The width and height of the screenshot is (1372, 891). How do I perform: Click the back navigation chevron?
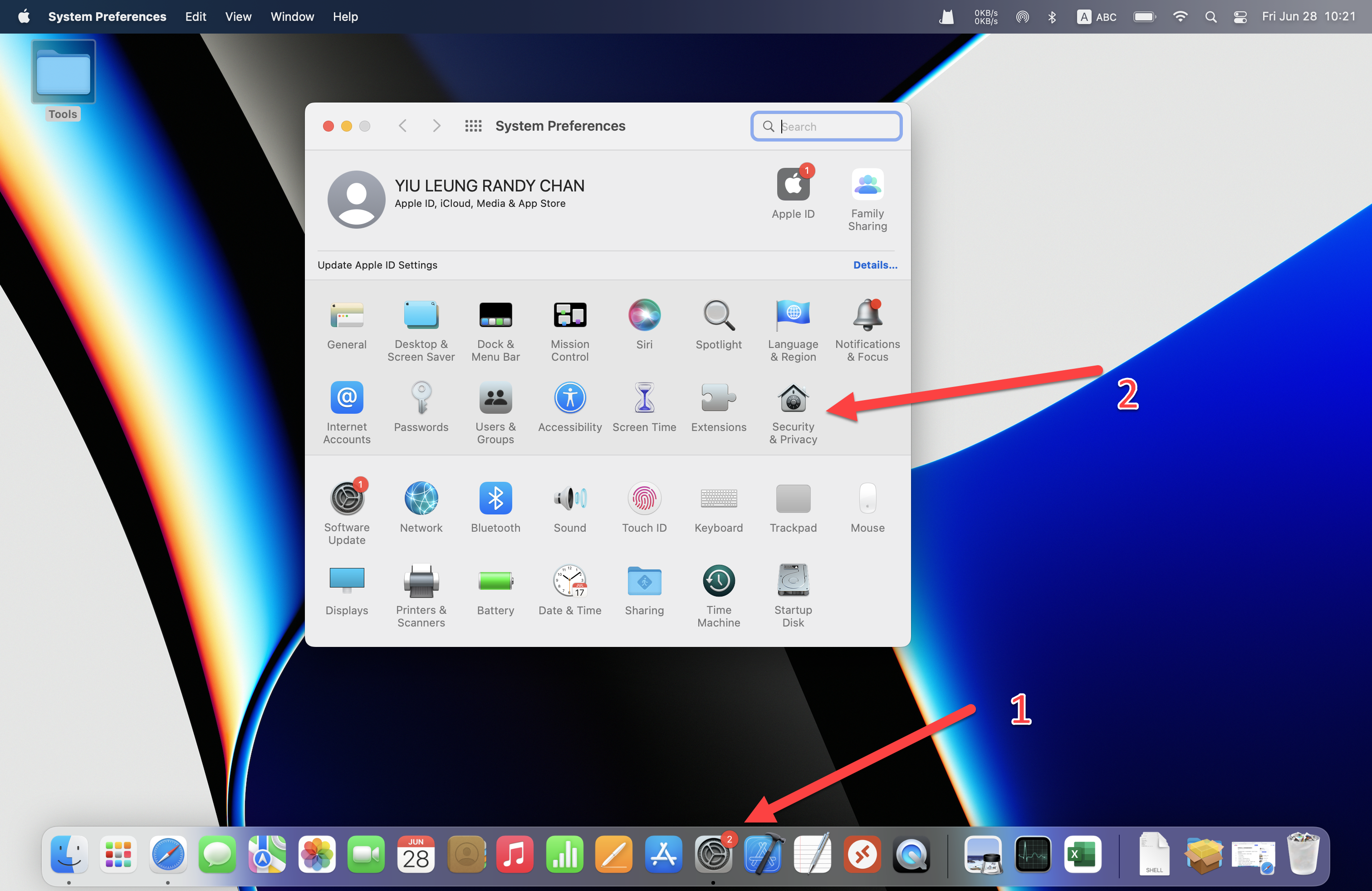coord(403,126)
